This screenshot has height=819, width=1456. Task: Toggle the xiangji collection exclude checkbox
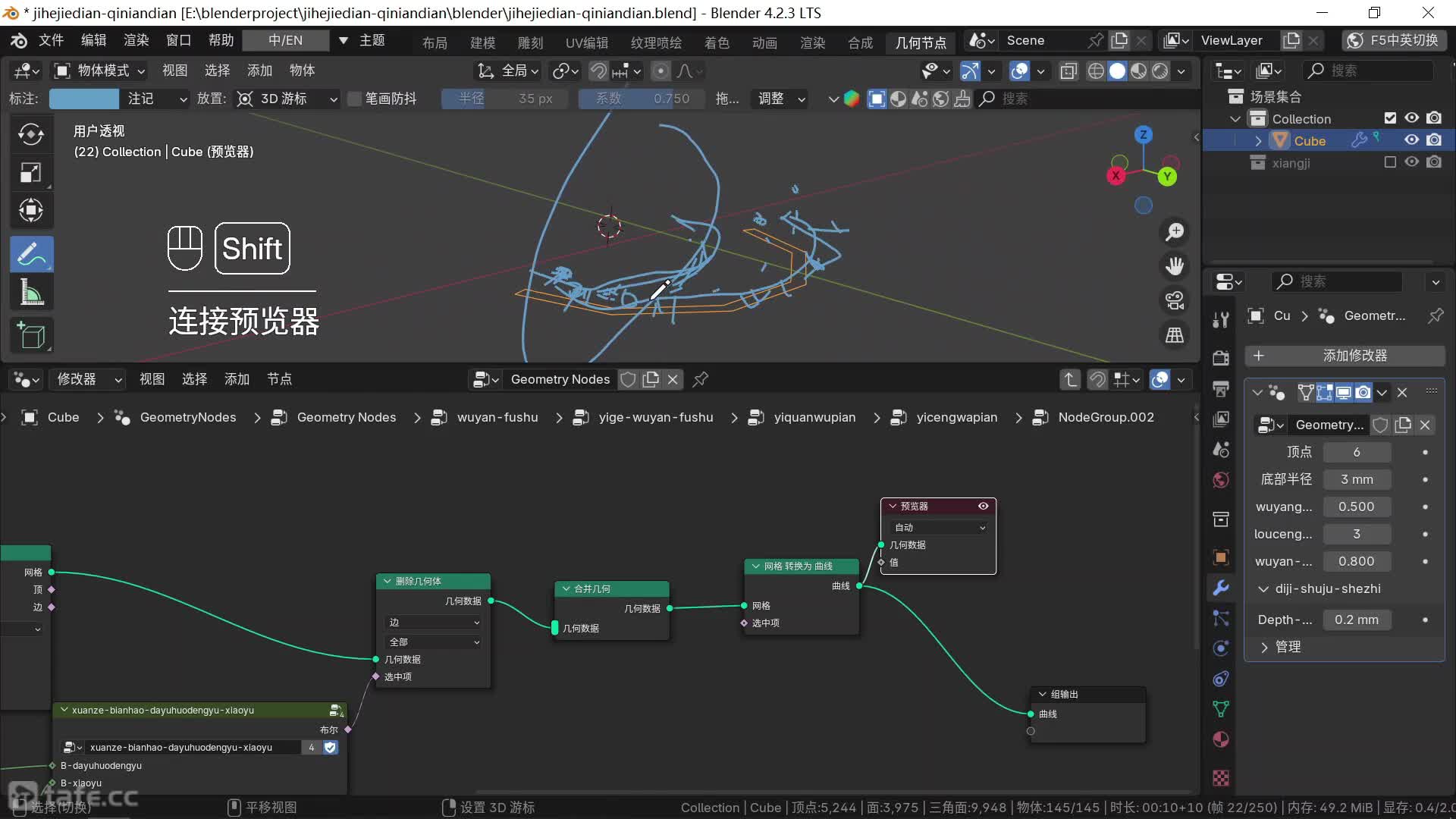pyautogui.click(x=1389, y=162)
